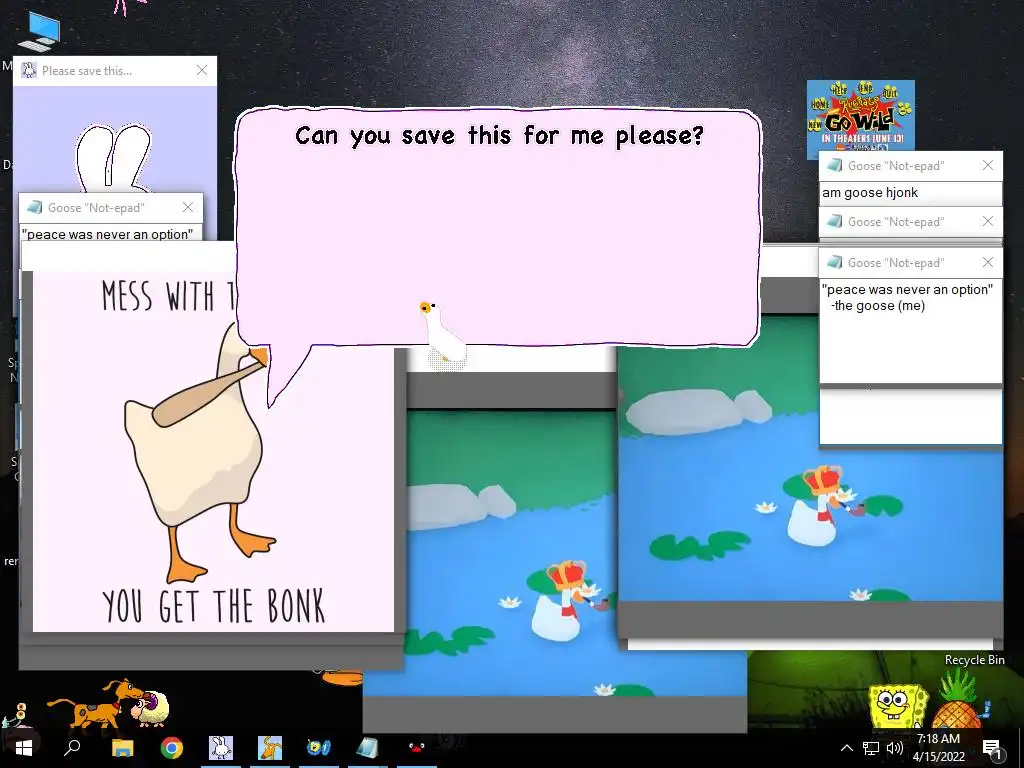Viewport: 1024px width, 768px height.
Task: Click the notepad icon of the Not-epad overlapping the bunny window
Action: pos(34,207)
